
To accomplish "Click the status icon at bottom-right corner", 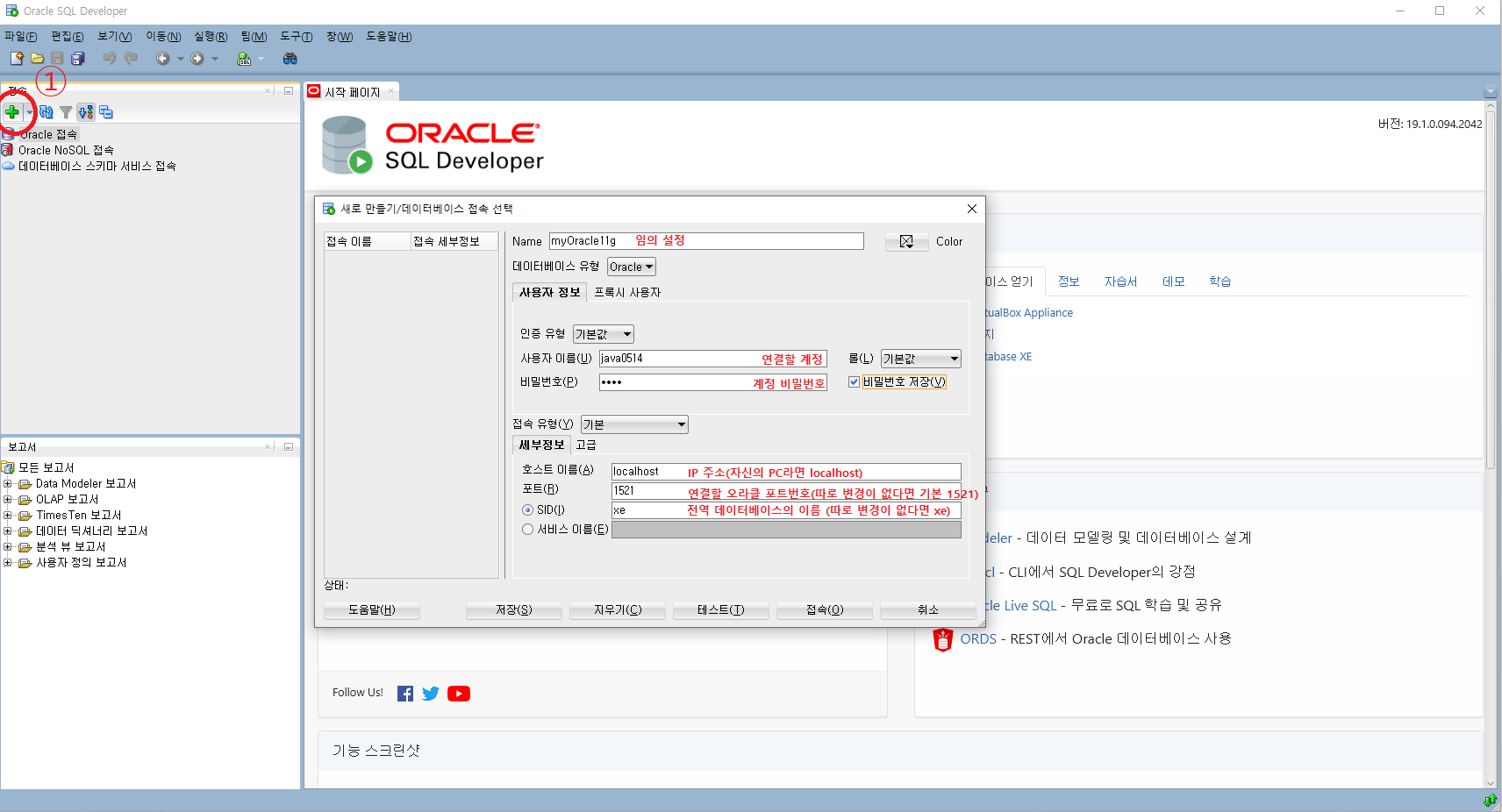I will pyautogui.click(x=1490, y=801).
